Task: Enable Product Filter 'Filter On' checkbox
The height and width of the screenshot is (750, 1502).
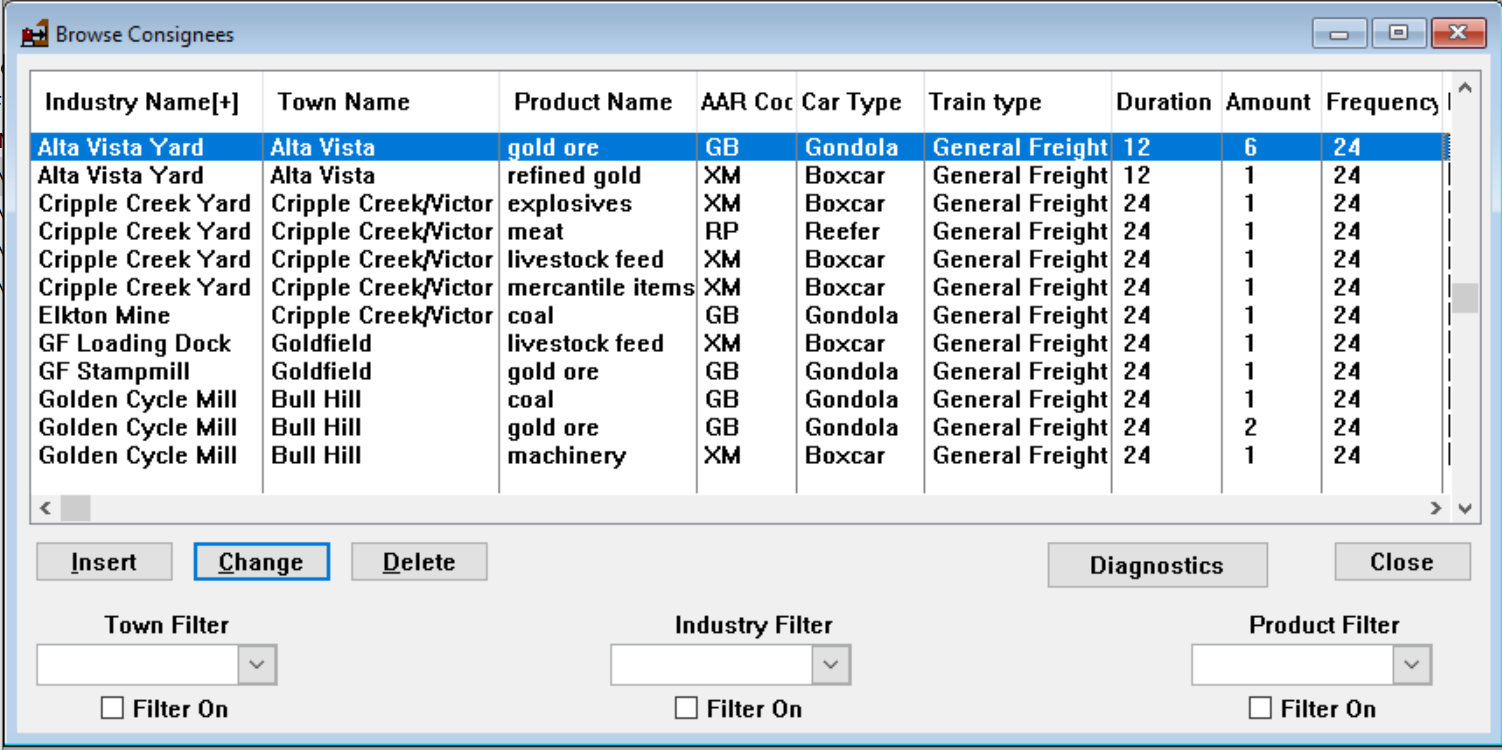Action: 1260,709
